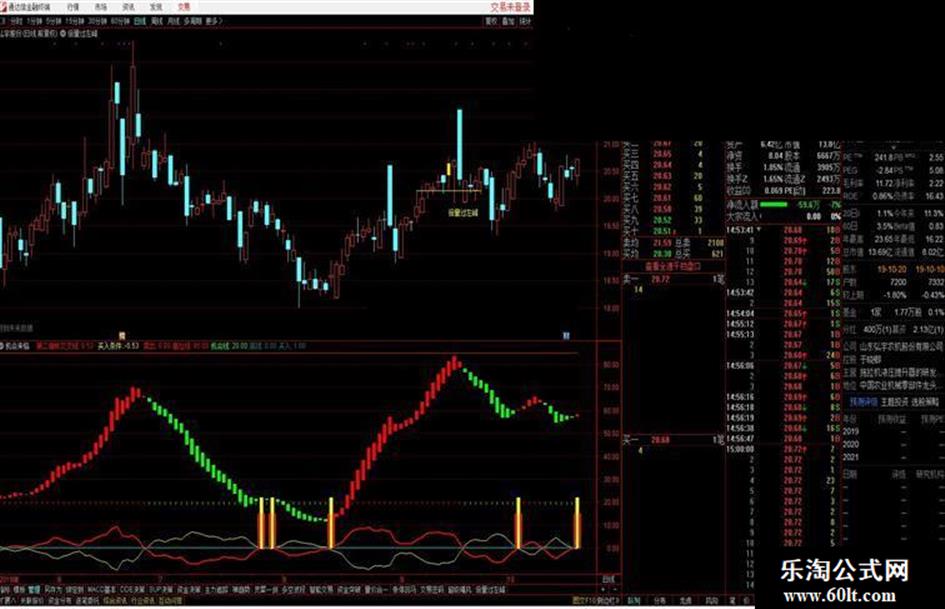Select the MACD indicator tab at bottom
The width and height of the screenshot is (945, 609).
click(102, 589)
